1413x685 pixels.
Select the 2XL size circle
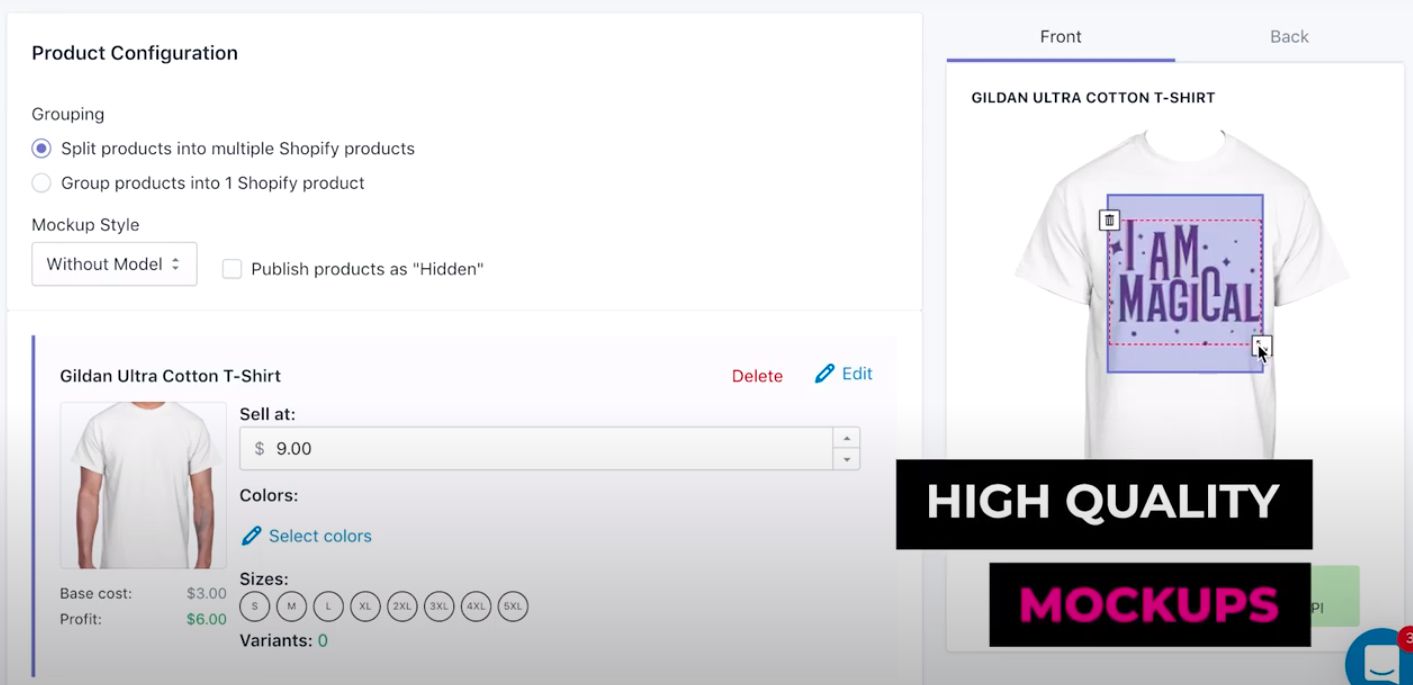click(x=402, y=606)
